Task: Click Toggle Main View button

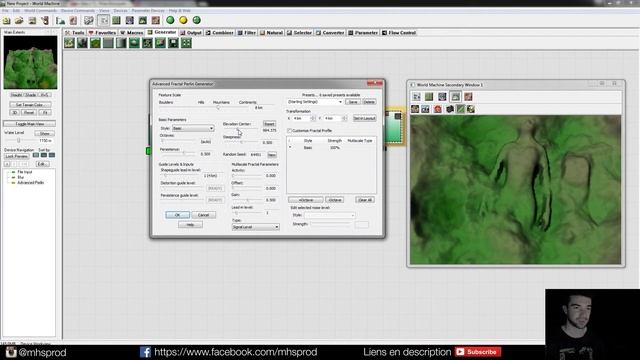Action: click(x=30, y=124)
